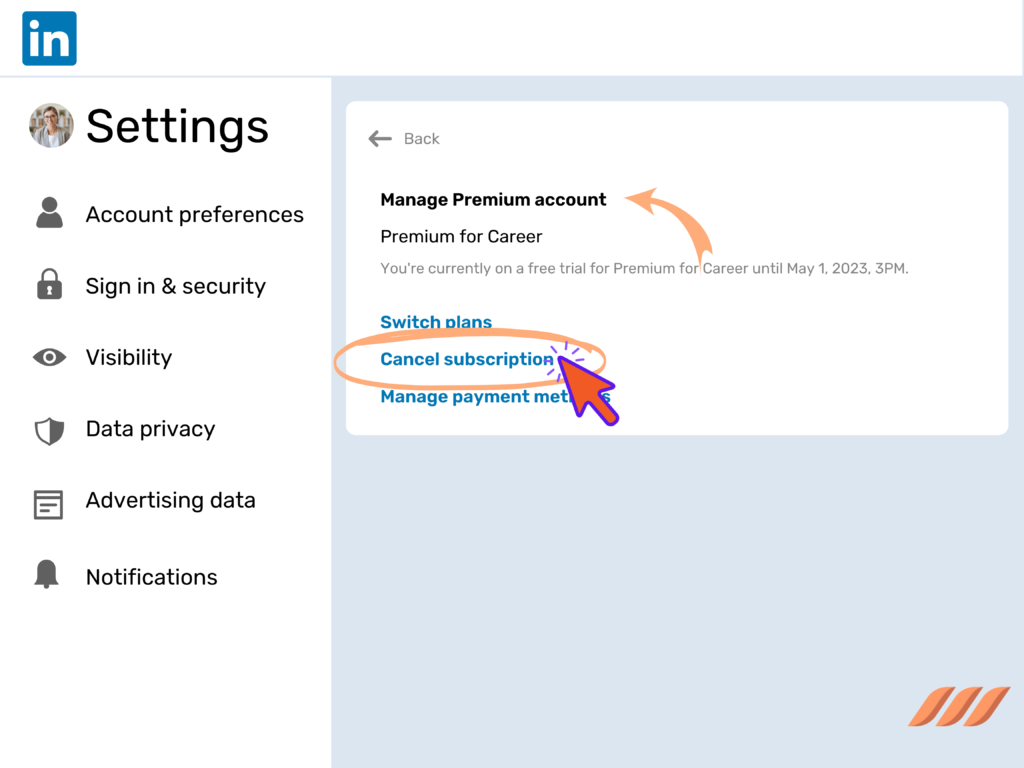Click the LinkedIn logo
Image resolution: width=1024 pixels, height=768 pixels.
[49, 38]
